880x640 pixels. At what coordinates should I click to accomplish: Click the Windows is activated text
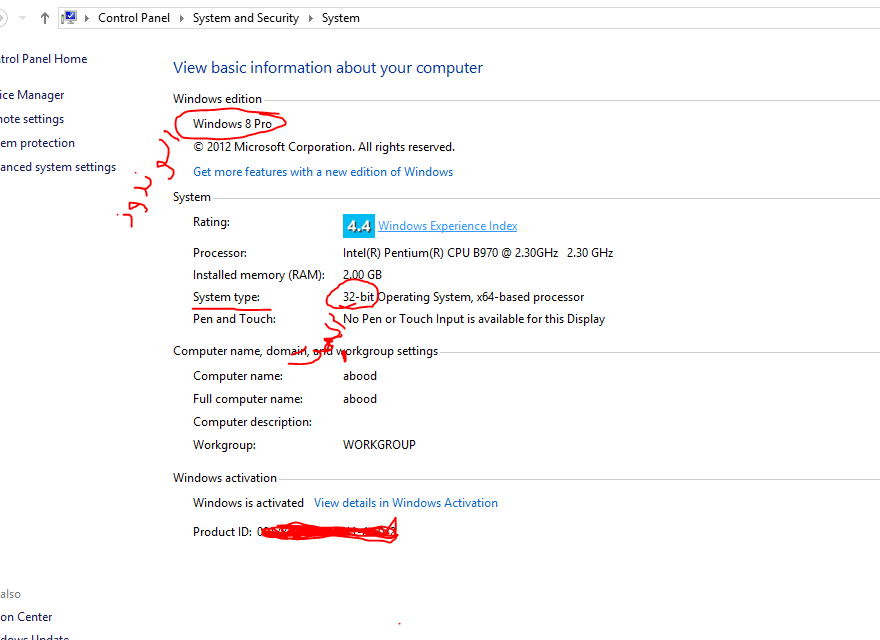248,503
